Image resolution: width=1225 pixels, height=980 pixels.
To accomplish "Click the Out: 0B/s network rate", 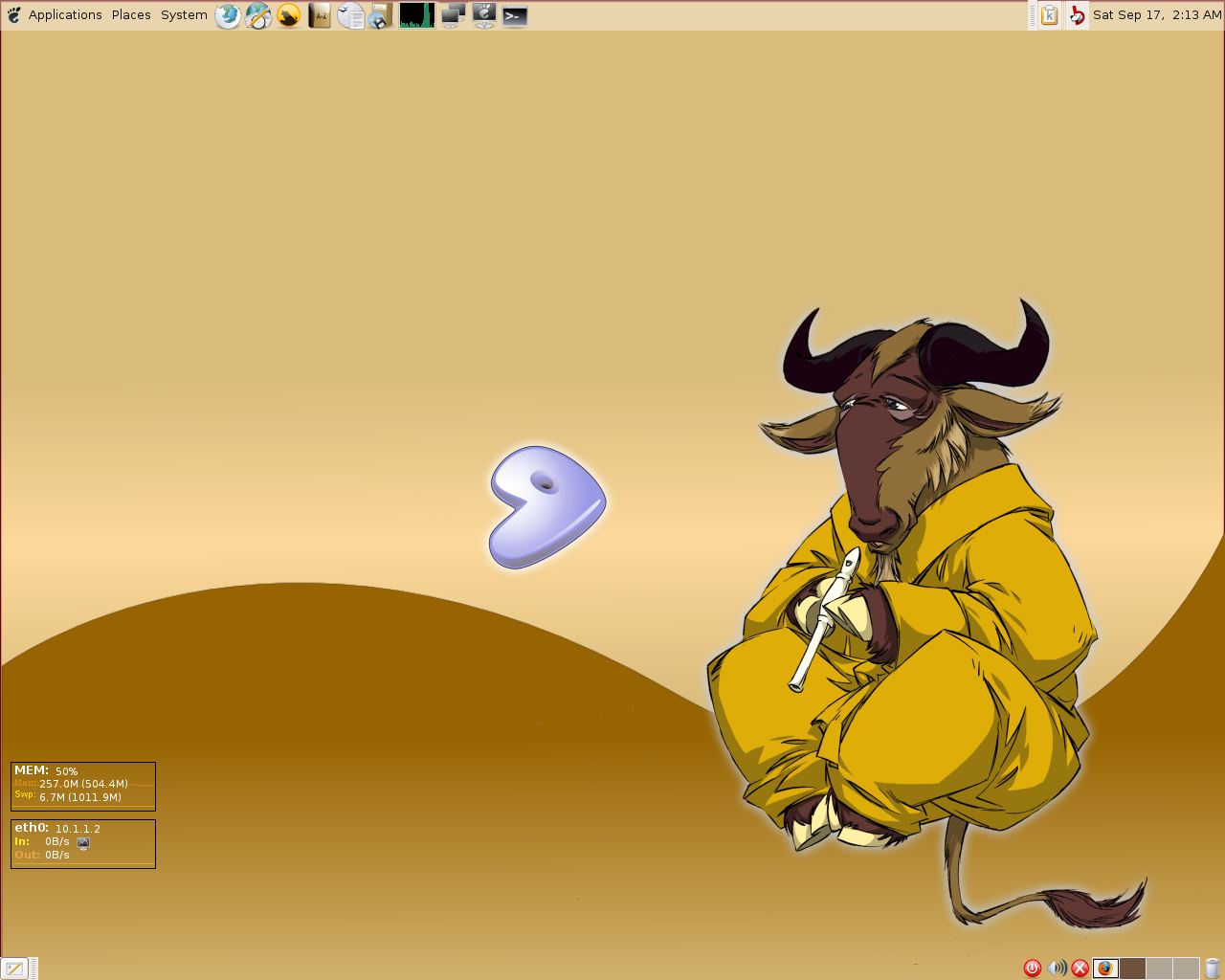I will [42, 855].
